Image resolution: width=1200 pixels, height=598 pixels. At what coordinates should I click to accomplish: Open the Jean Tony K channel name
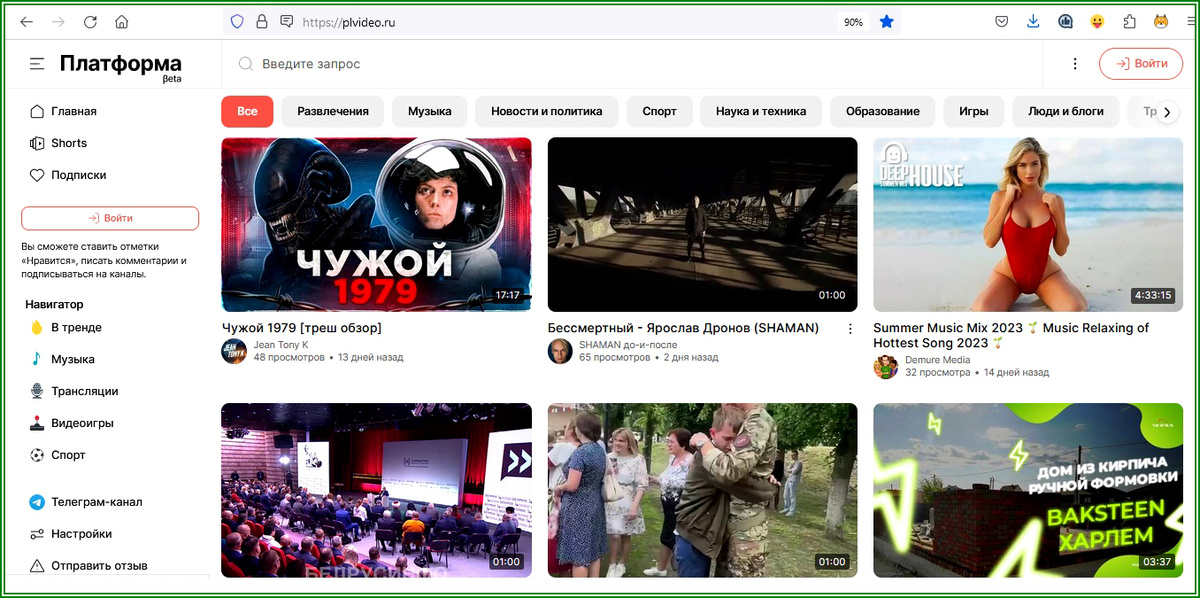point(281,345)
